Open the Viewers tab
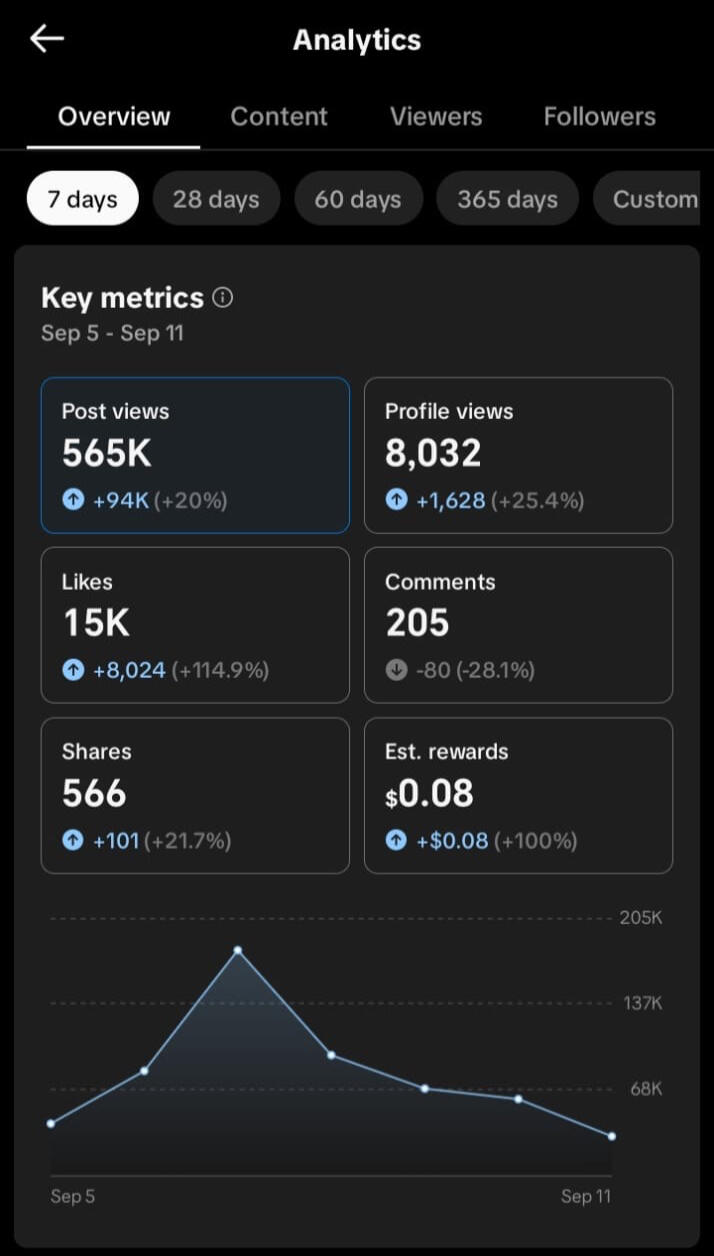The height and width of the screenshot is (1256, 714). (436, 116)
